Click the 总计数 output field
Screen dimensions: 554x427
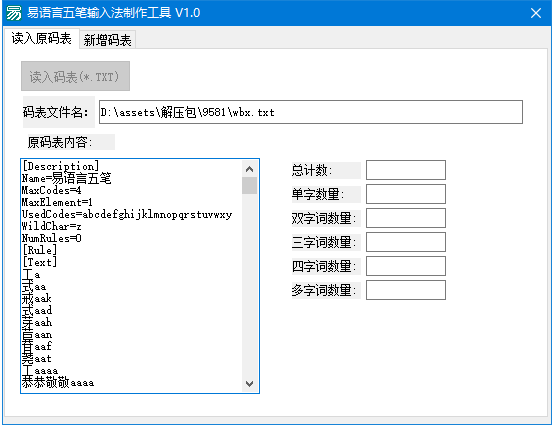(x=406, y=170)
